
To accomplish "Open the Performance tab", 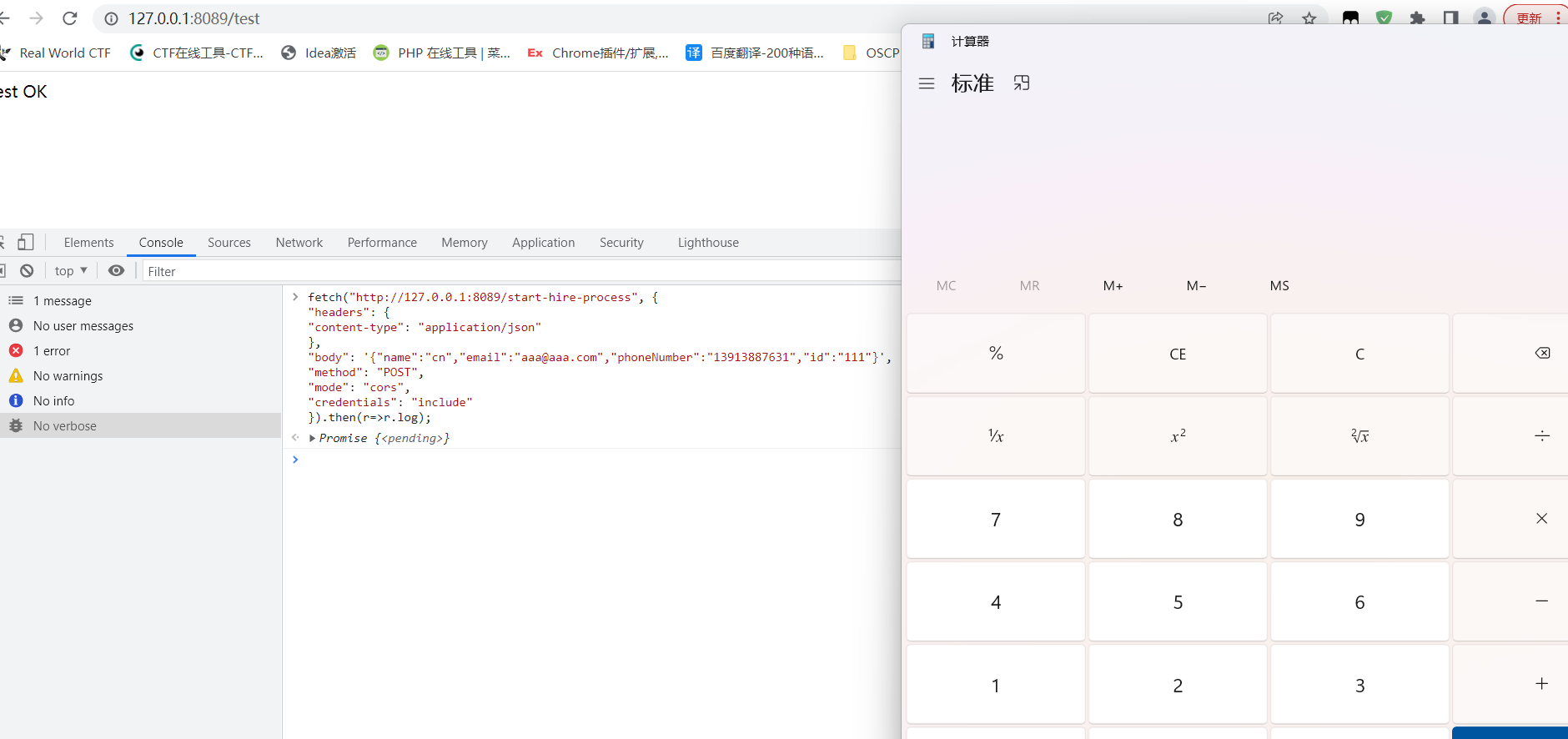I will (382, 242).
